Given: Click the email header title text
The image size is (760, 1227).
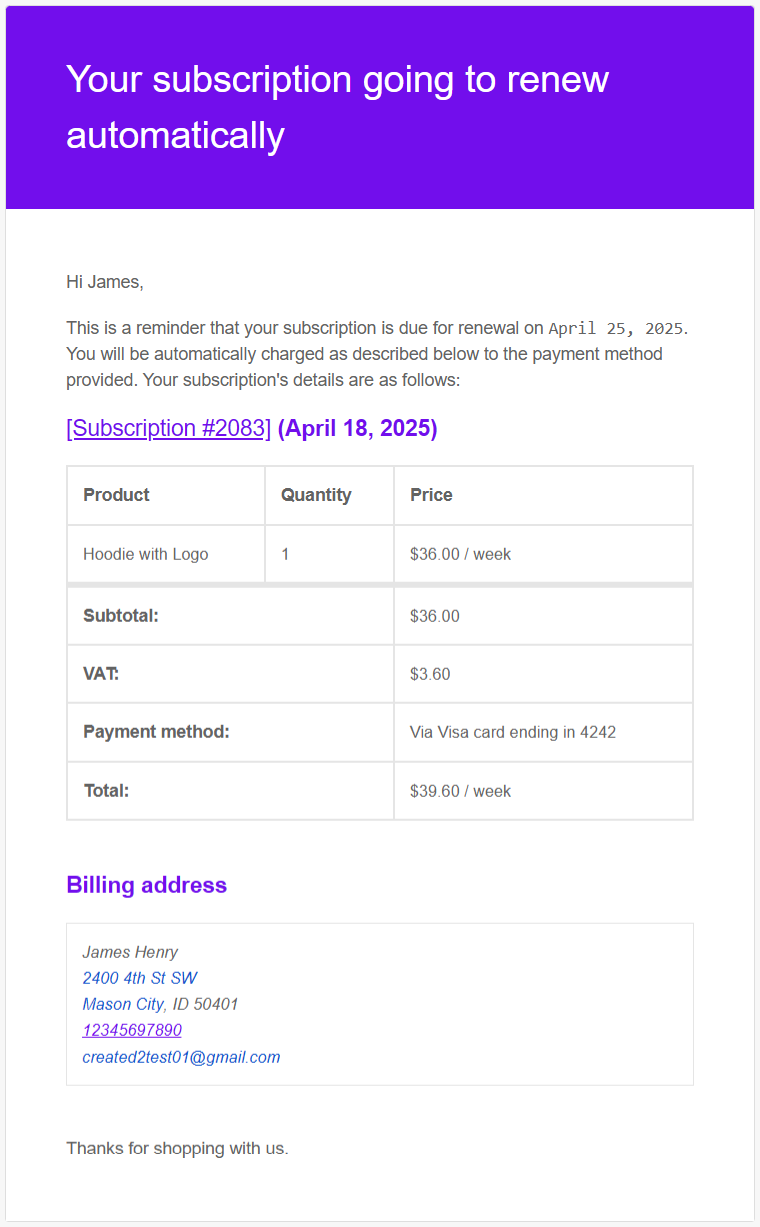Looking at the screenshot, I should 337,106.
